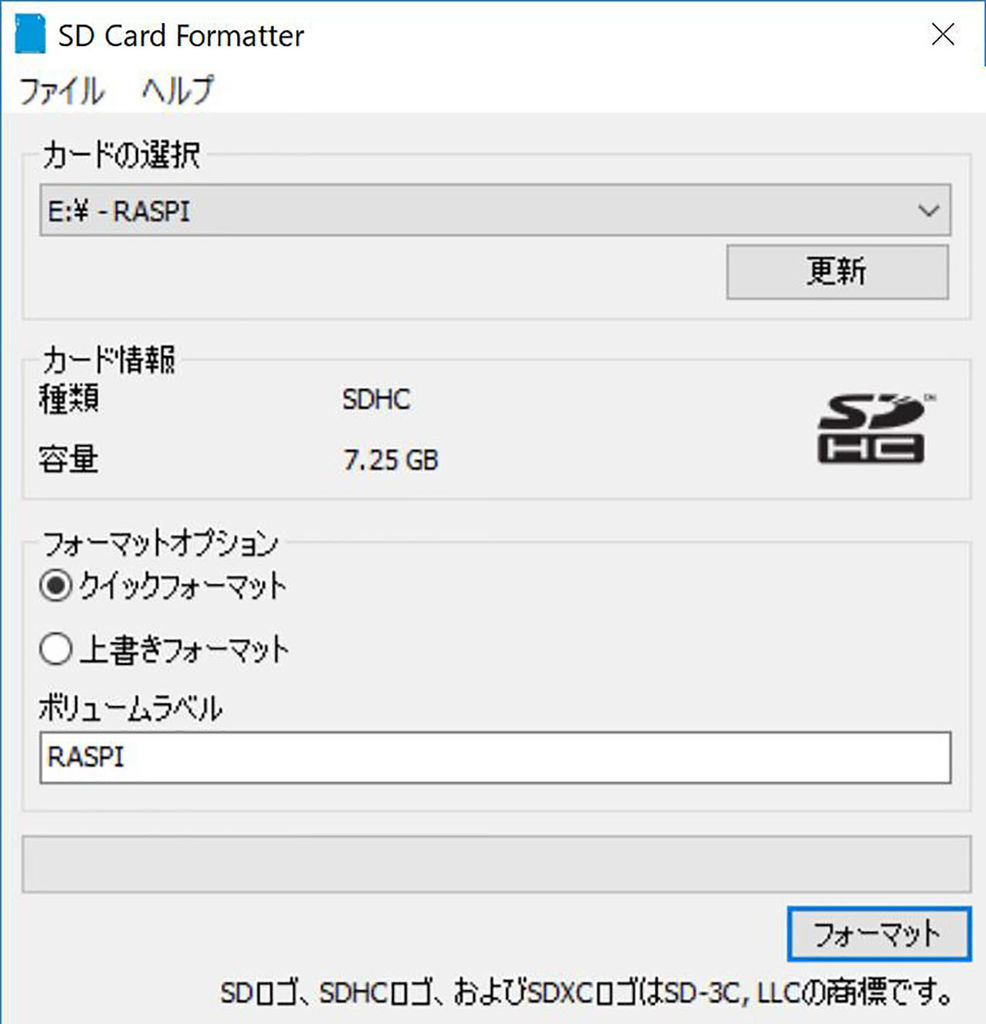Click the SD Card Formatter application icon

tap(29, 33)
